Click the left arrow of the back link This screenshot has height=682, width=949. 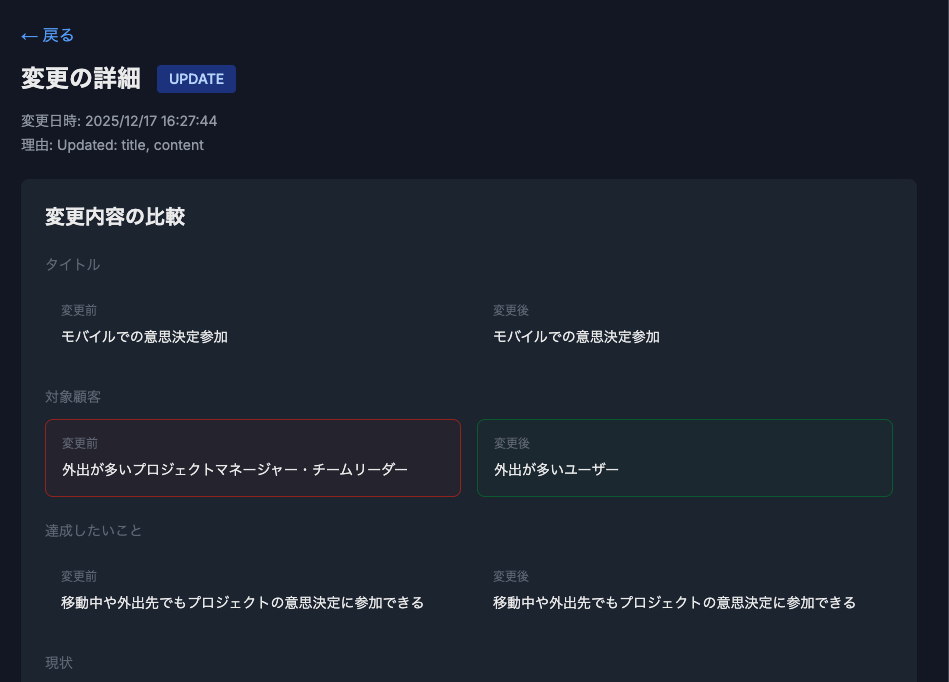[x=26, y=35]
